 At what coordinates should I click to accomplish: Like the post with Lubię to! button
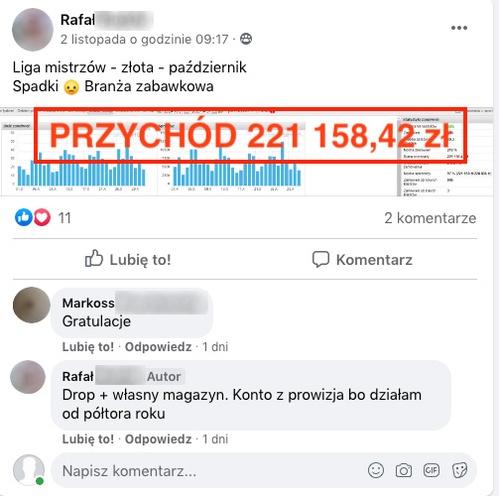[x=128, y=259]
